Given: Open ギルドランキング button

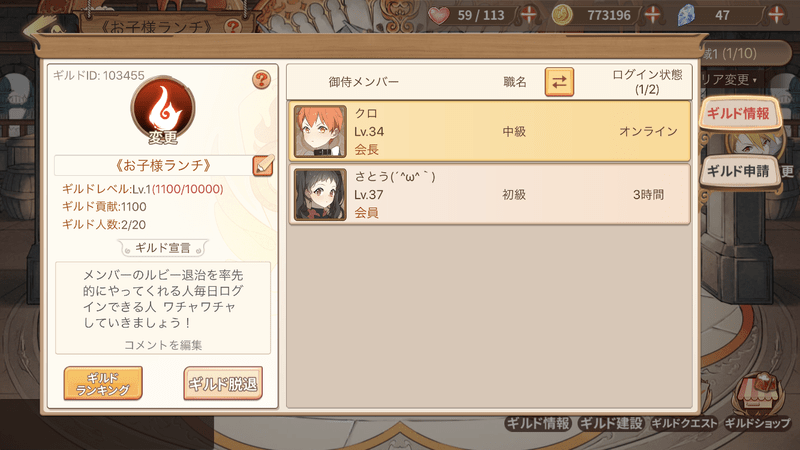Looking at the screenshot, I should (103, 384).
